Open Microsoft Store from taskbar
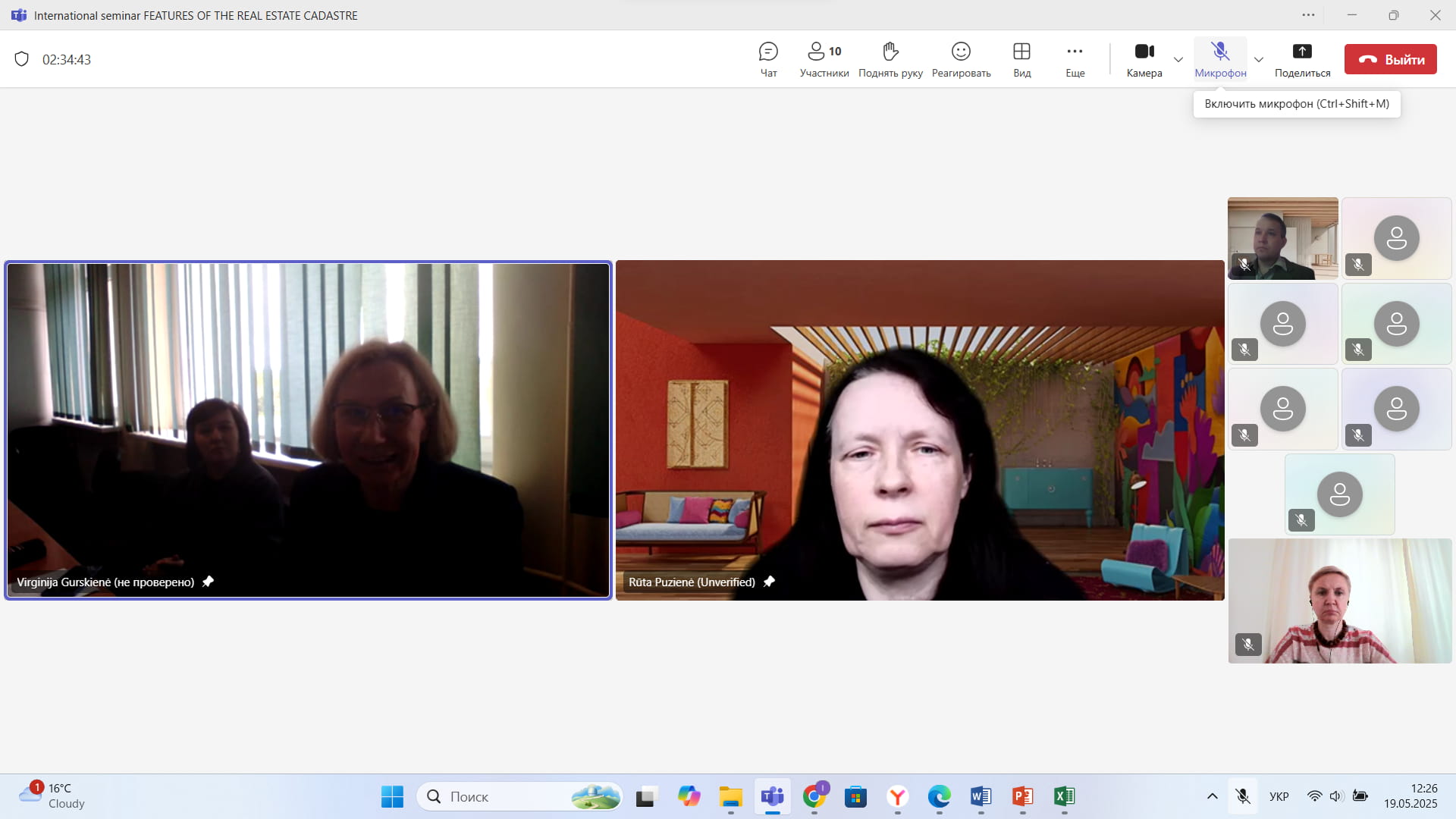This screenshot has height=819, width=1456. pyautogui.click(x=856, y=796)
